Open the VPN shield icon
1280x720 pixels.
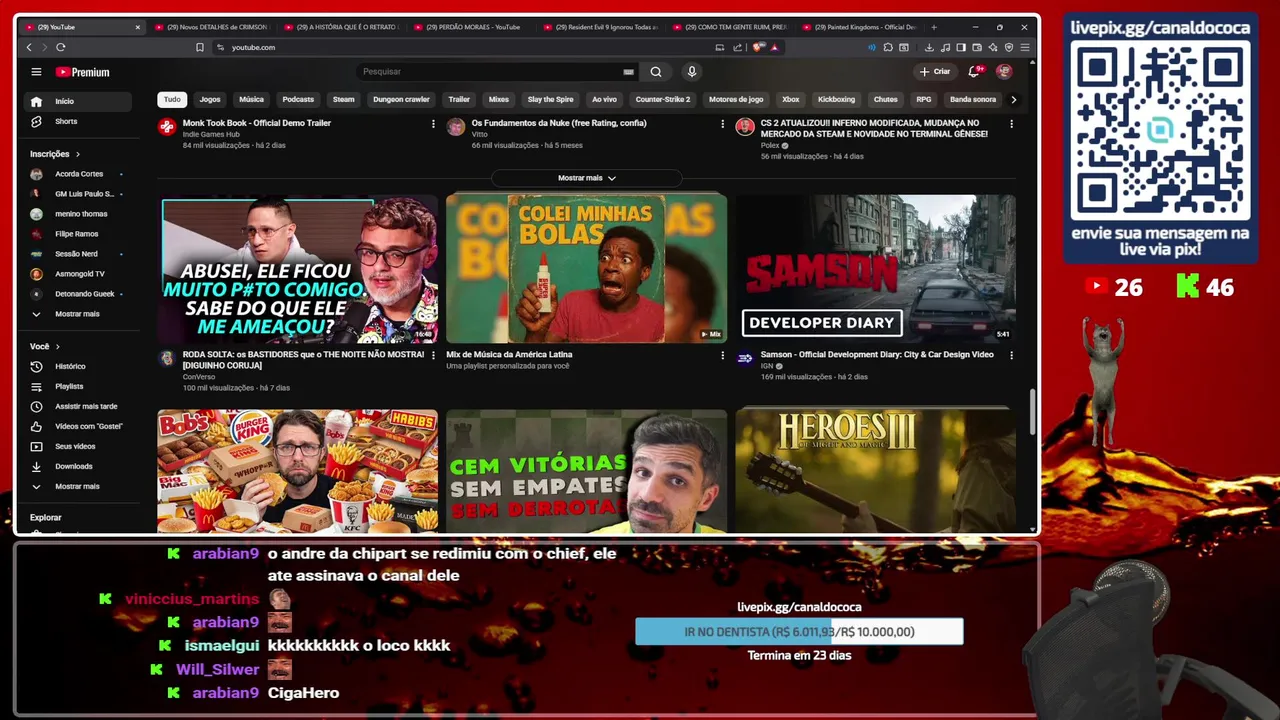1009,47
